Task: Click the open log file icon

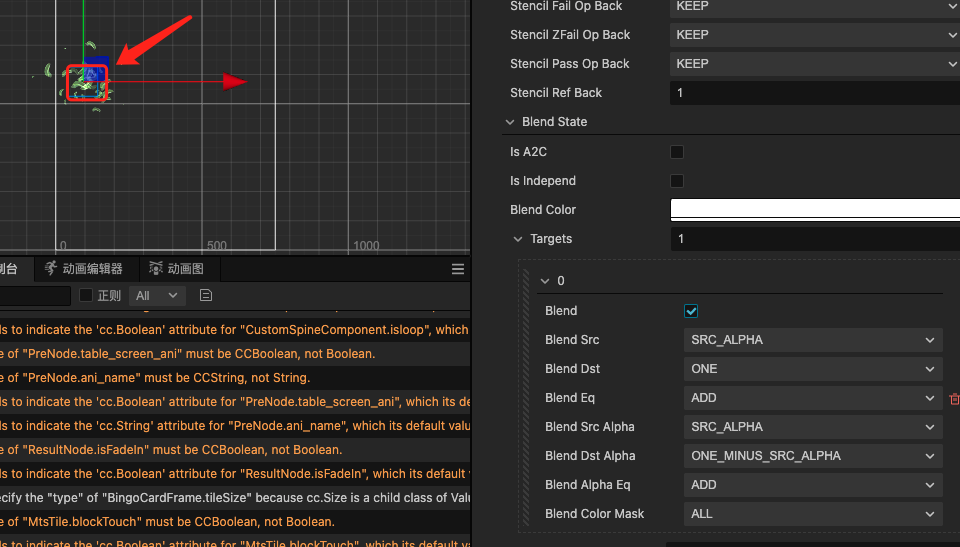Action: tap(206, 295)
